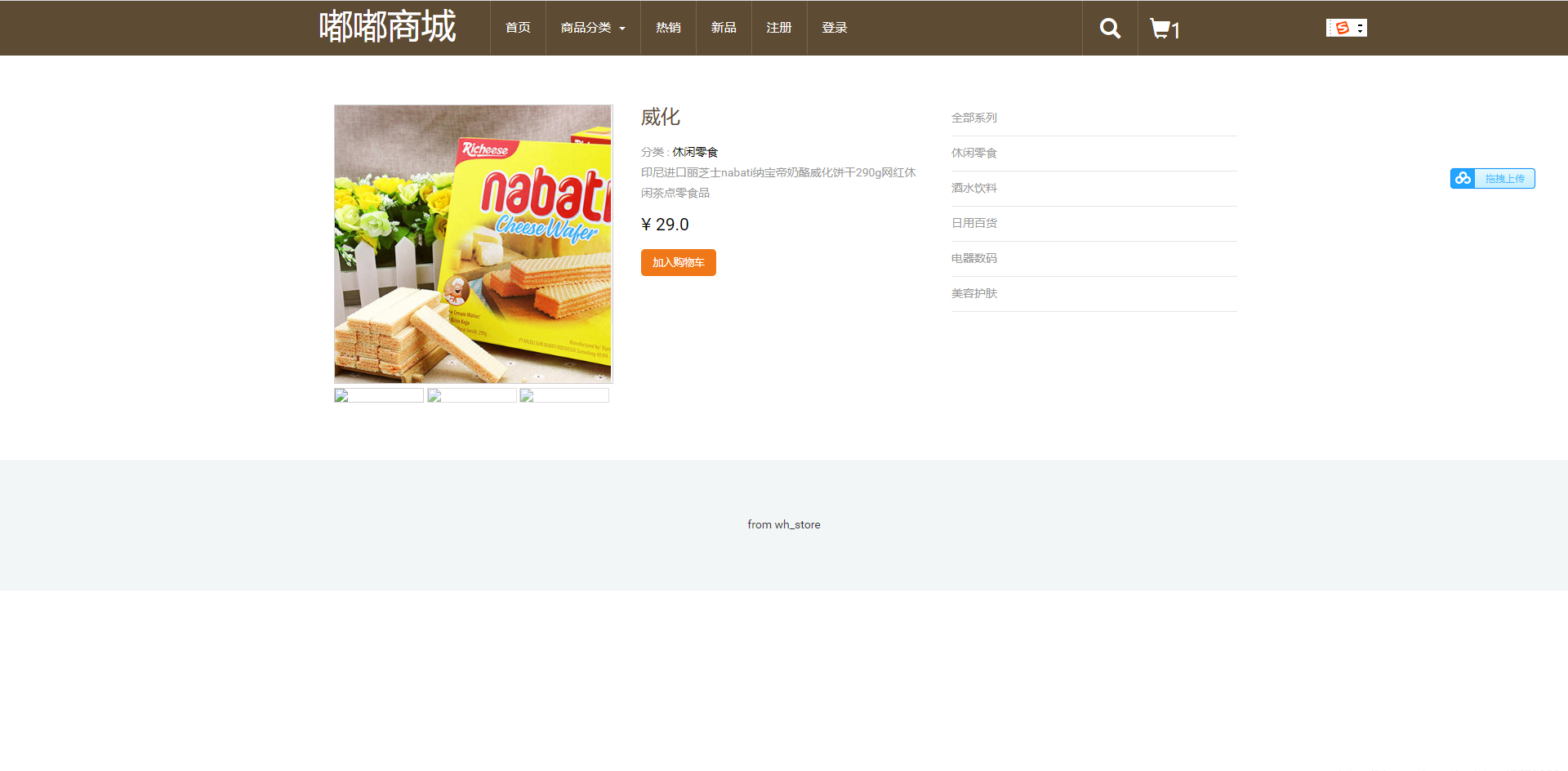Screen dimensions: 1568x771
Task: Open the 酒水饮料 category
Action: [973, 188]
